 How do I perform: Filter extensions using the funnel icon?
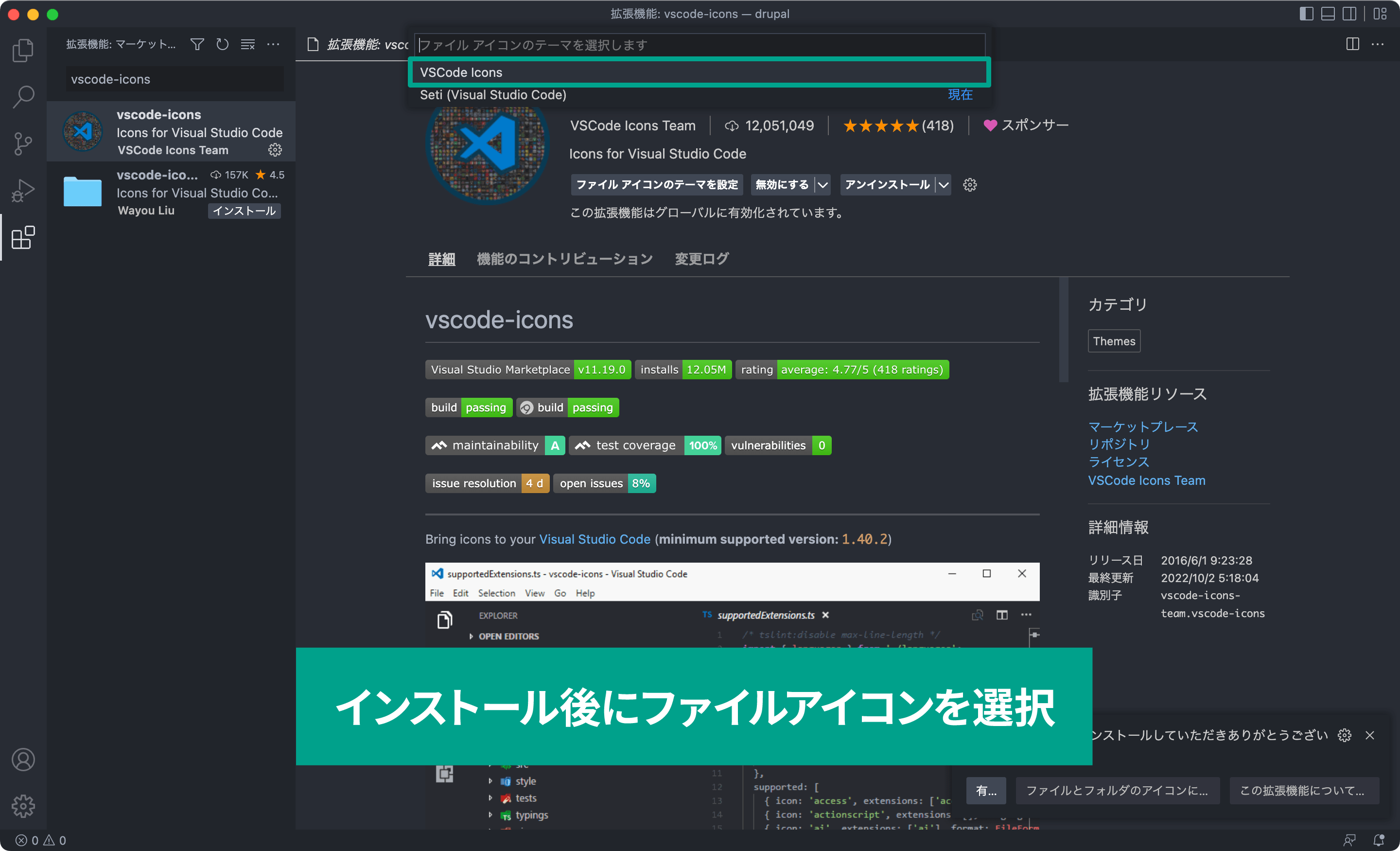(x=197, y=44)
